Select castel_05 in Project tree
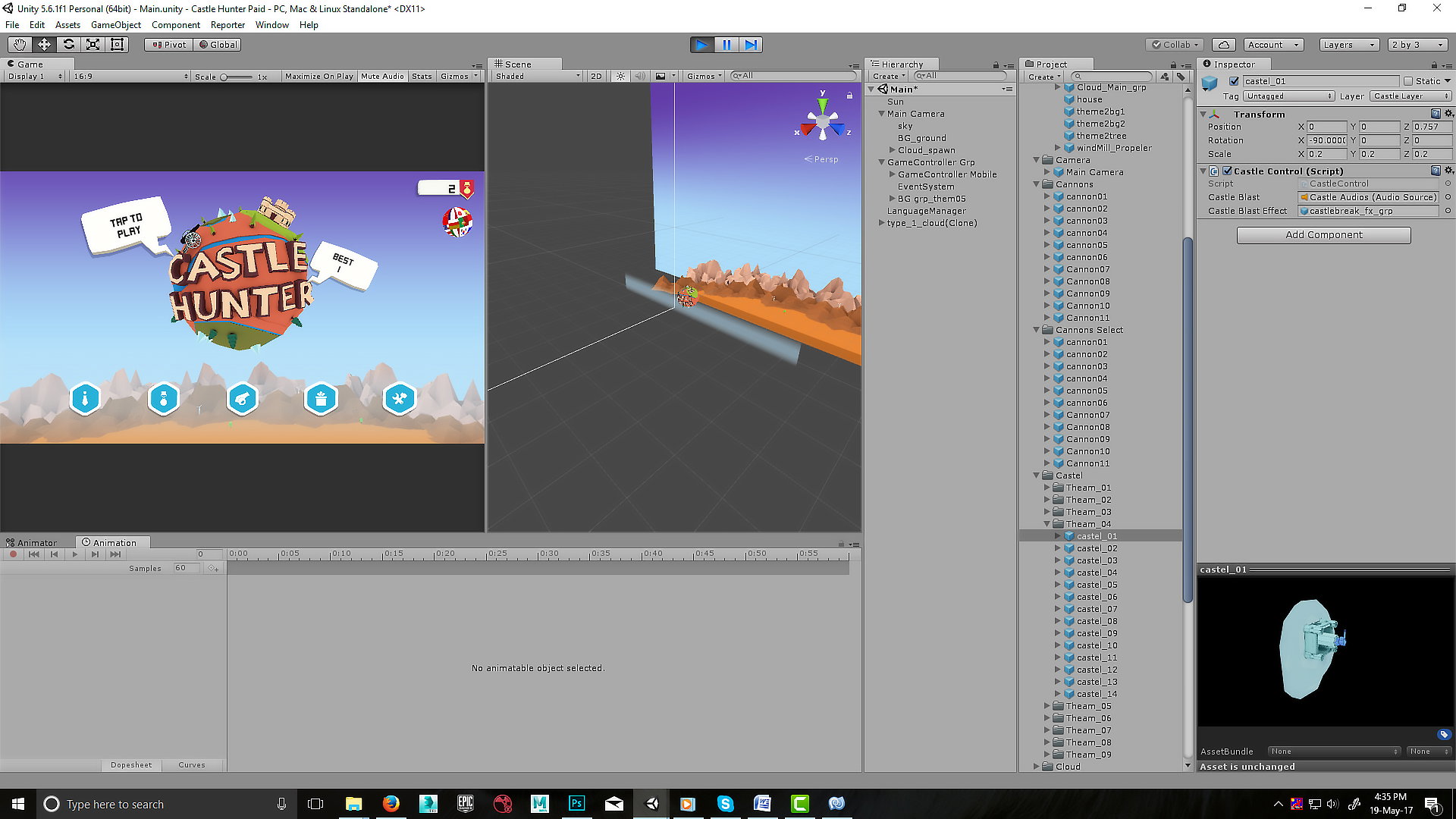 (1097, 585)
